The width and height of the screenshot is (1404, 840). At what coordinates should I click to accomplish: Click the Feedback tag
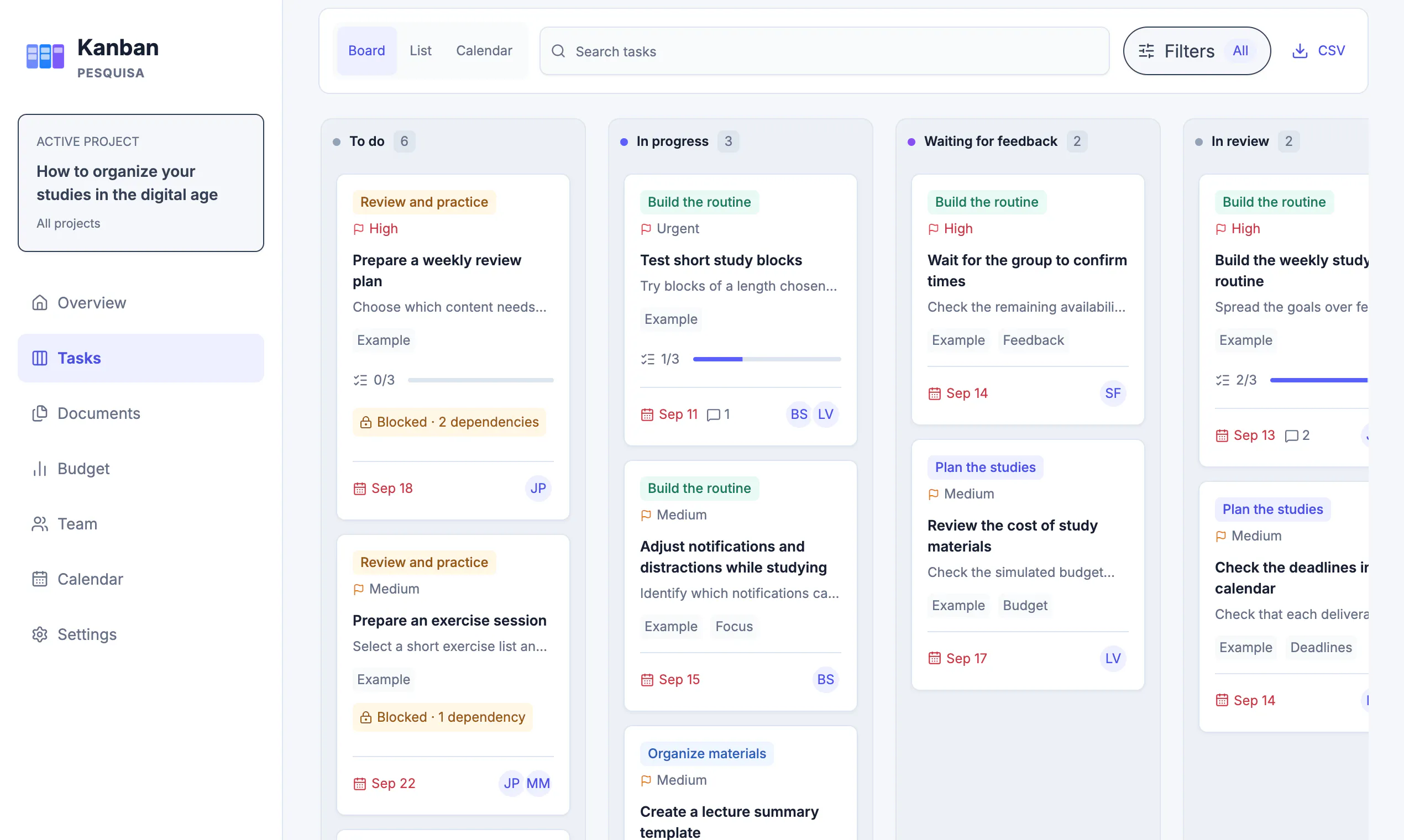(x=1033, y=340)
